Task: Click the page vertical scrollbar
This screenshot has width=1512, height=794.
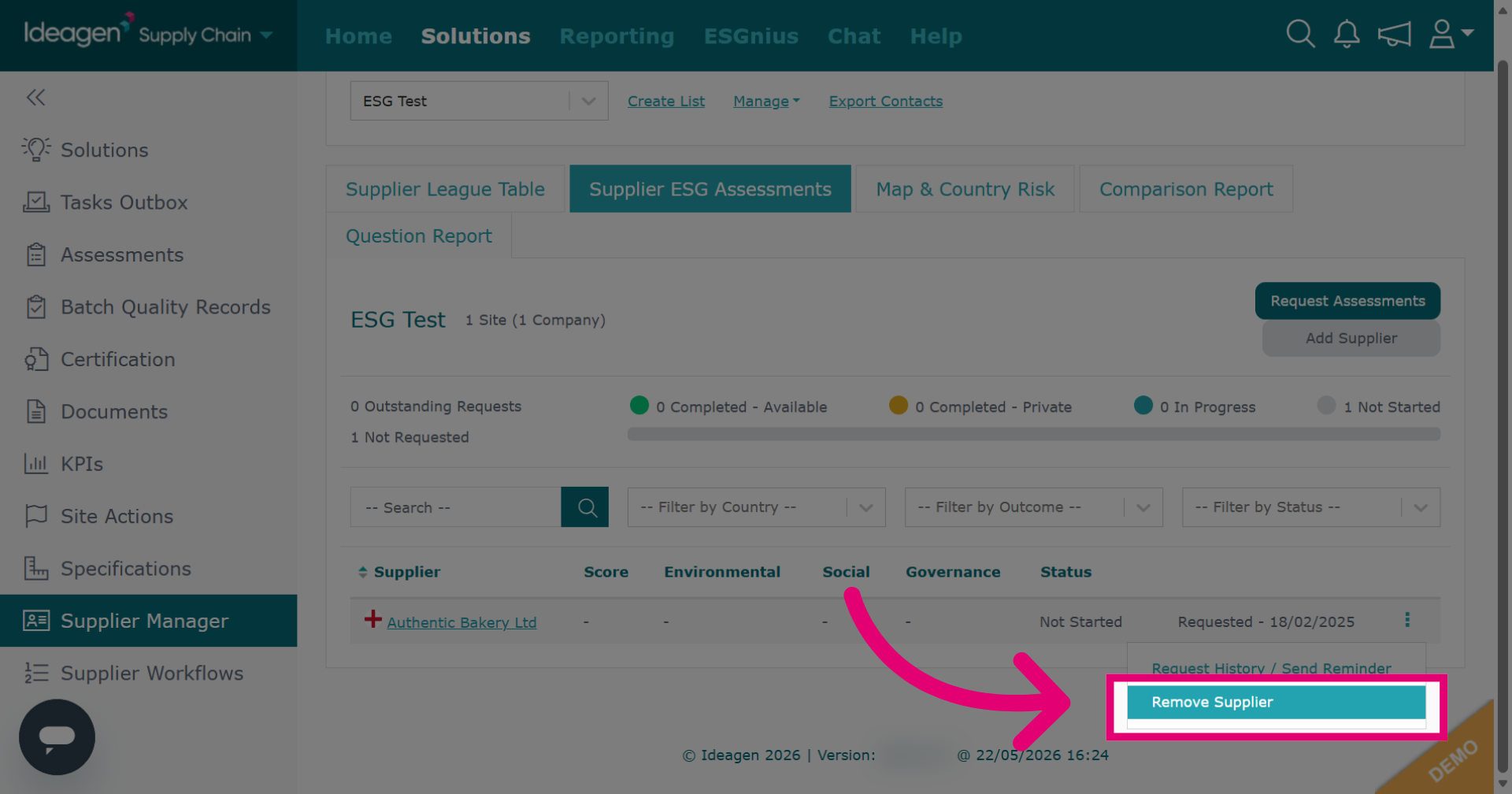Action: 1503,417
